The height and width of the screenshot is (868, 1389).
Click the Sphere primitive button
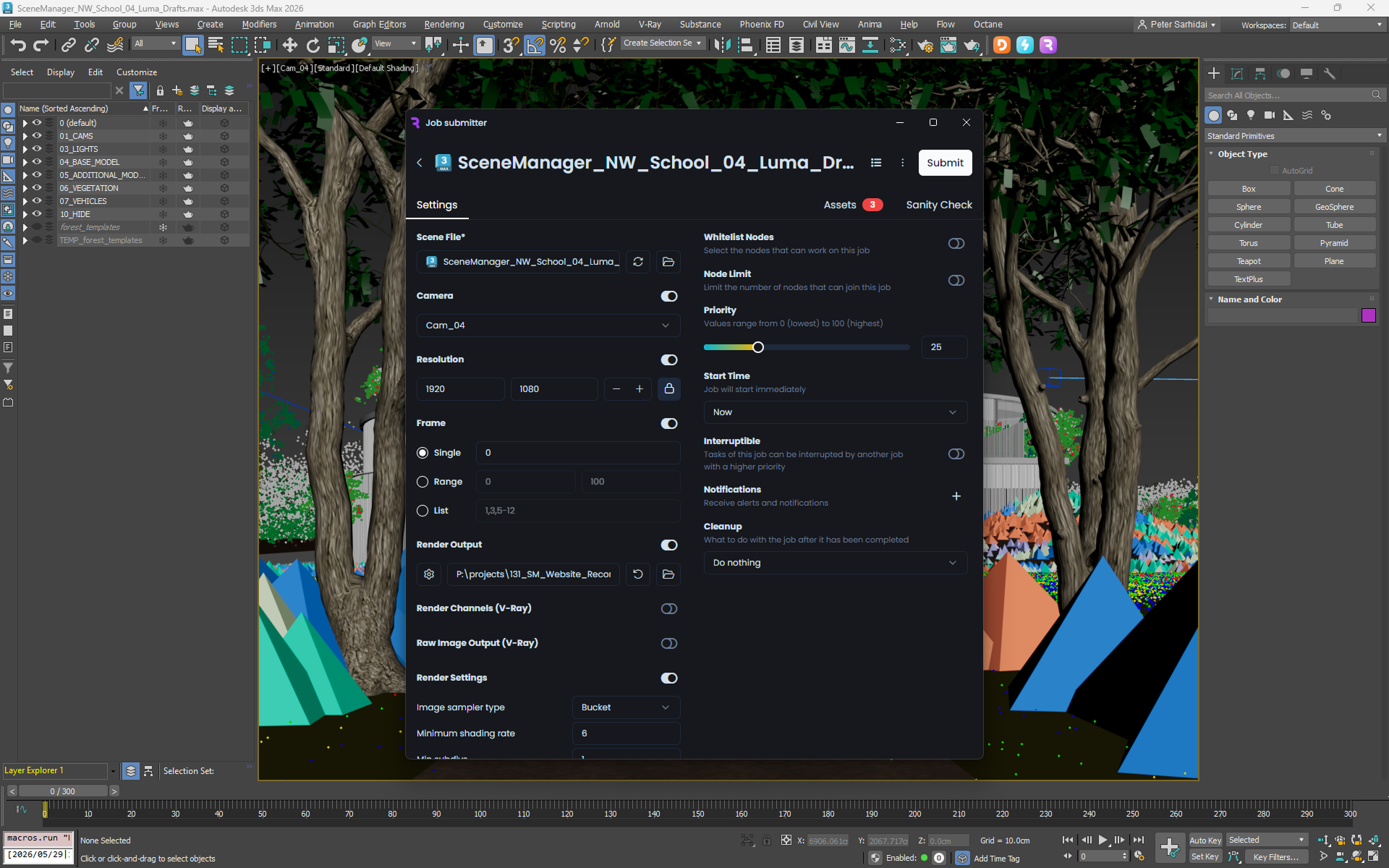point(1249,207)
